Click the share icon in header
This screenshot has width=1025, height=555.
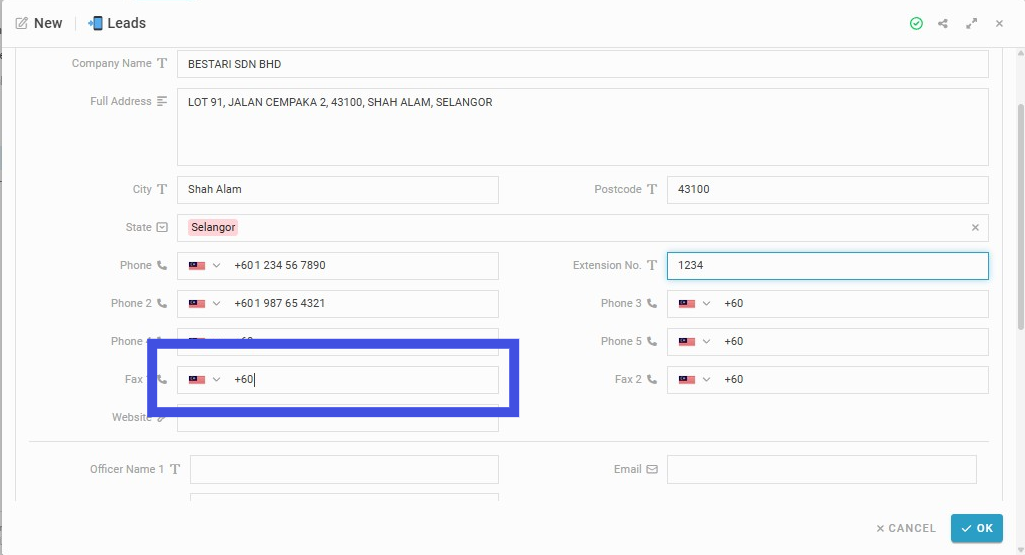click(x=943, y=24)
